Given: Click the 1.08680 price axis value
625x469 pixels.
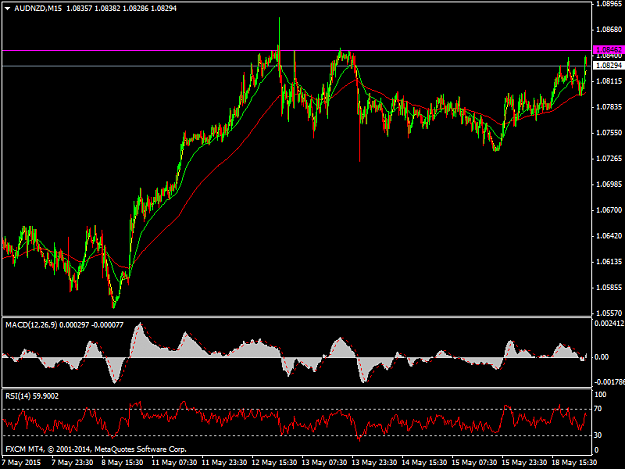Looking at the screenshot, I should pyautogui.click(x=609, y=29).
